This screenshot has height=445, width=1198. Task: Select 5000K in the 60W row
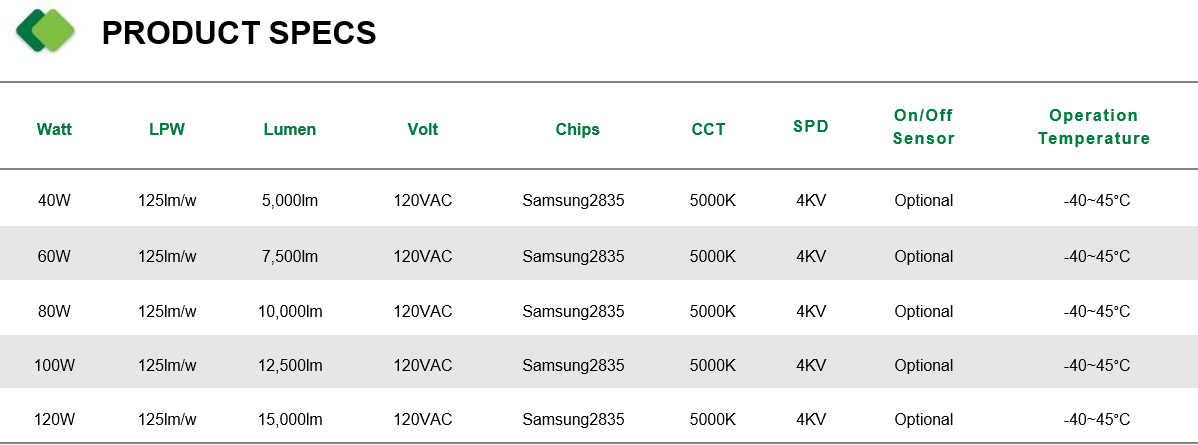[713, 257]
